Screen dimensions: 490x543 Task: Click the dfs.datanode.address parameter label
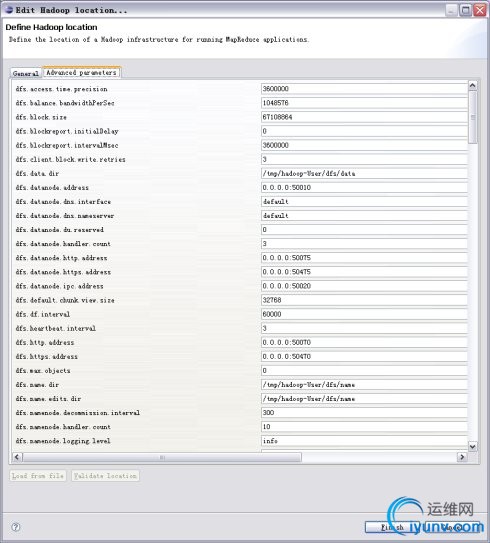(52, 187)
